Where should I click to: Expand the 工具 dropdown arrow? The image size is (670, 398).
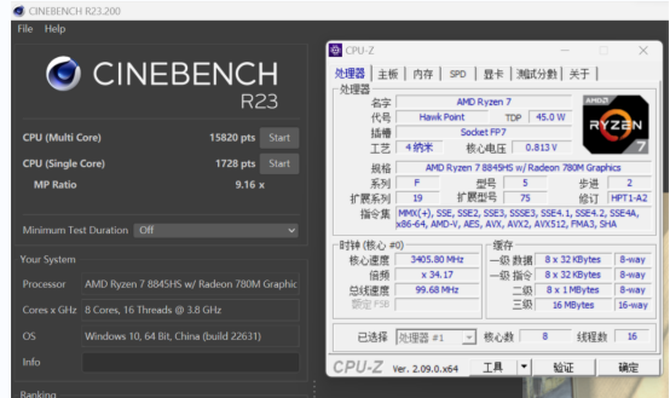tap(524, 367)
